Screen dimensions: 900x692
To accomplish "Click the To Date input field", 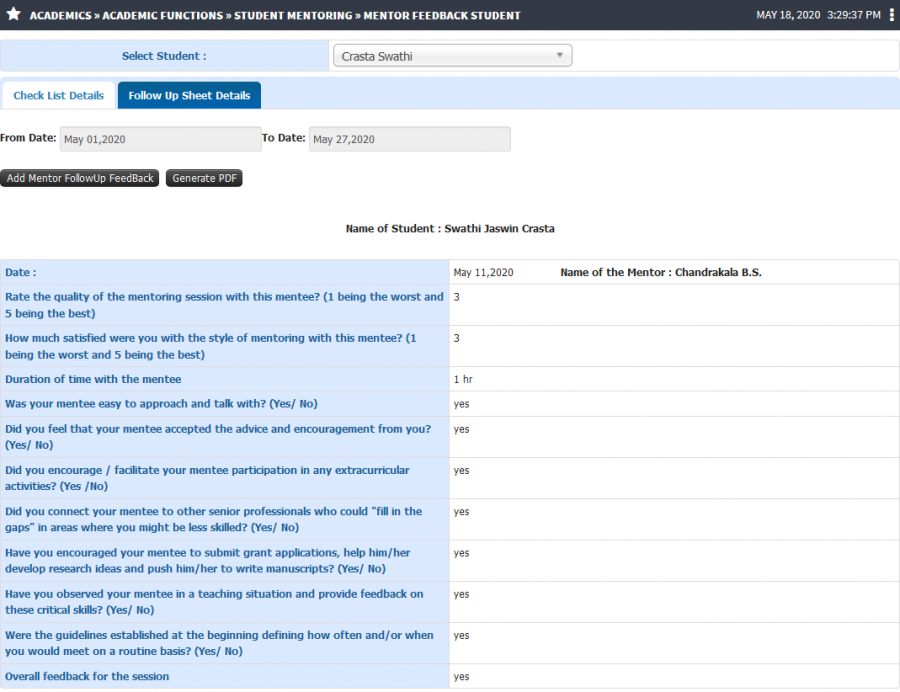I will coord(410,139).
